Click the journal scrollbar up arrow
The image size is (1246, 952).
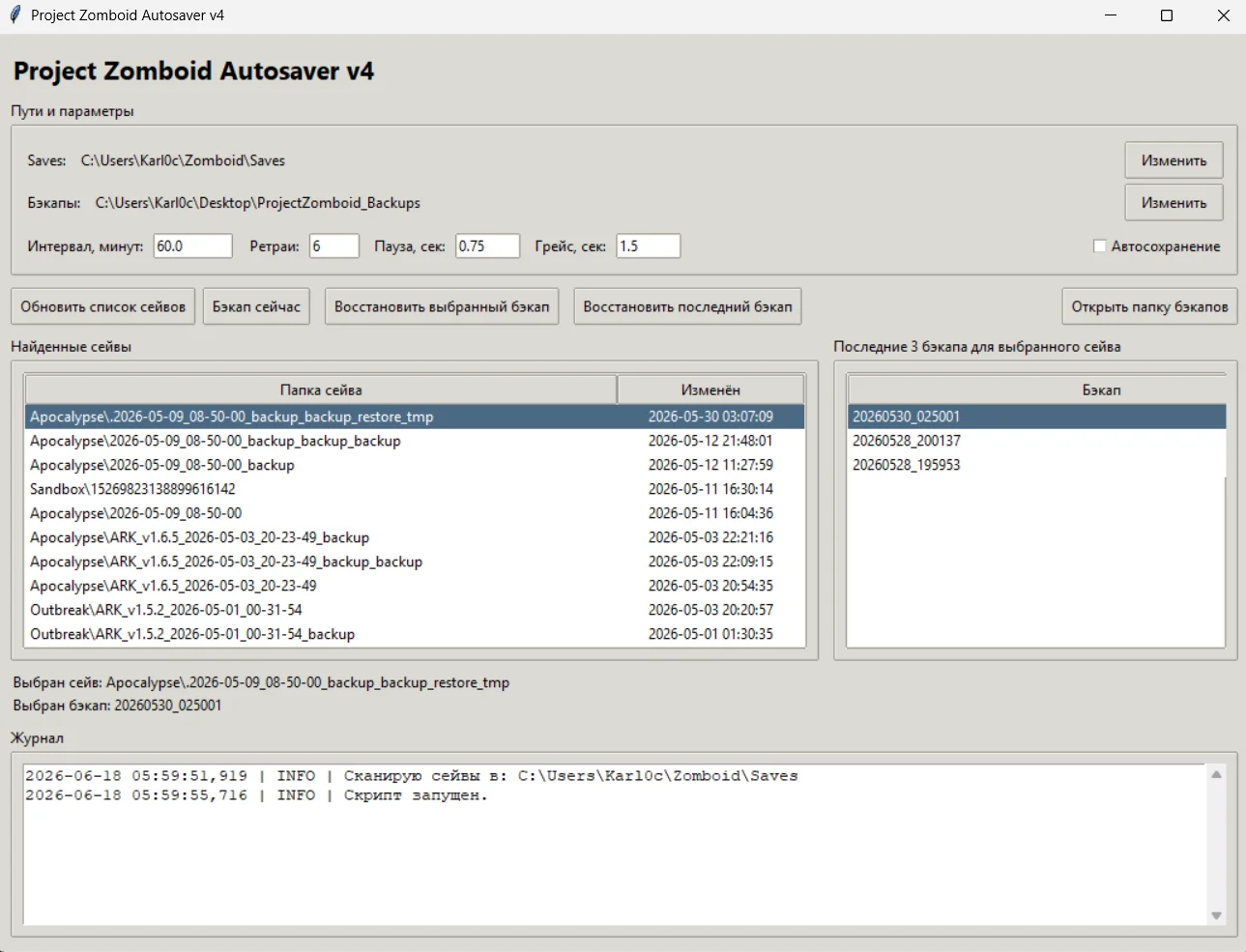1216,774
